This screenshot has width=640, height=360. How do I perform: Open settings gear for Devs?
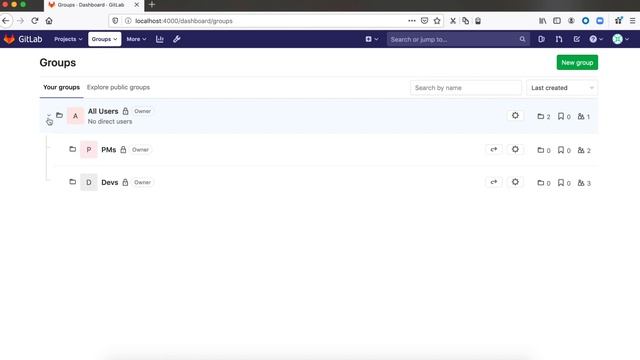click(515, 182)
